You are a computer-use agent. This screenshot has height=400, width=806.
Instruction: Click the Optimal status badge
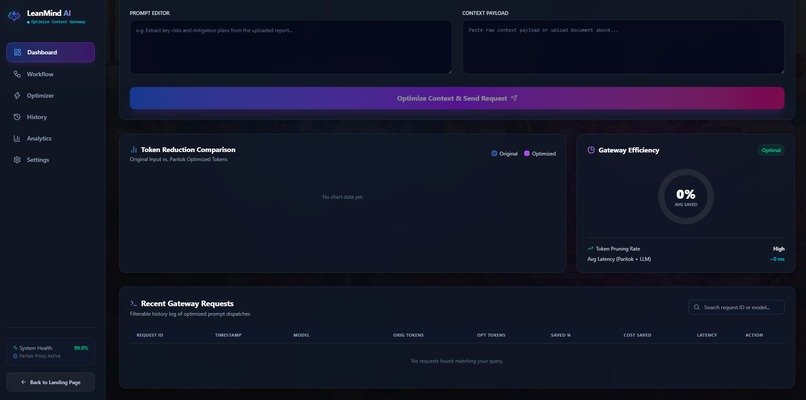click(x=771, y=150)
